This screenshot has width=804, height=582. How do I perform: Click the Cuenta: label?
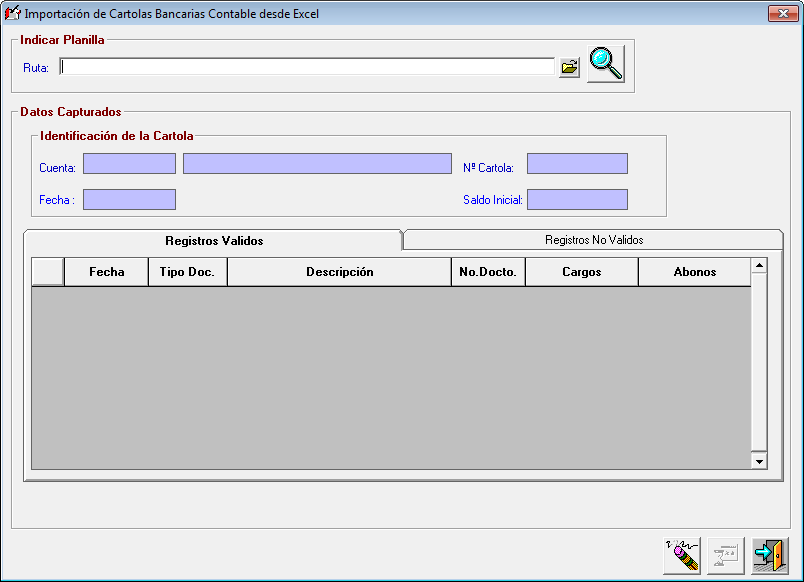(57, 168)
